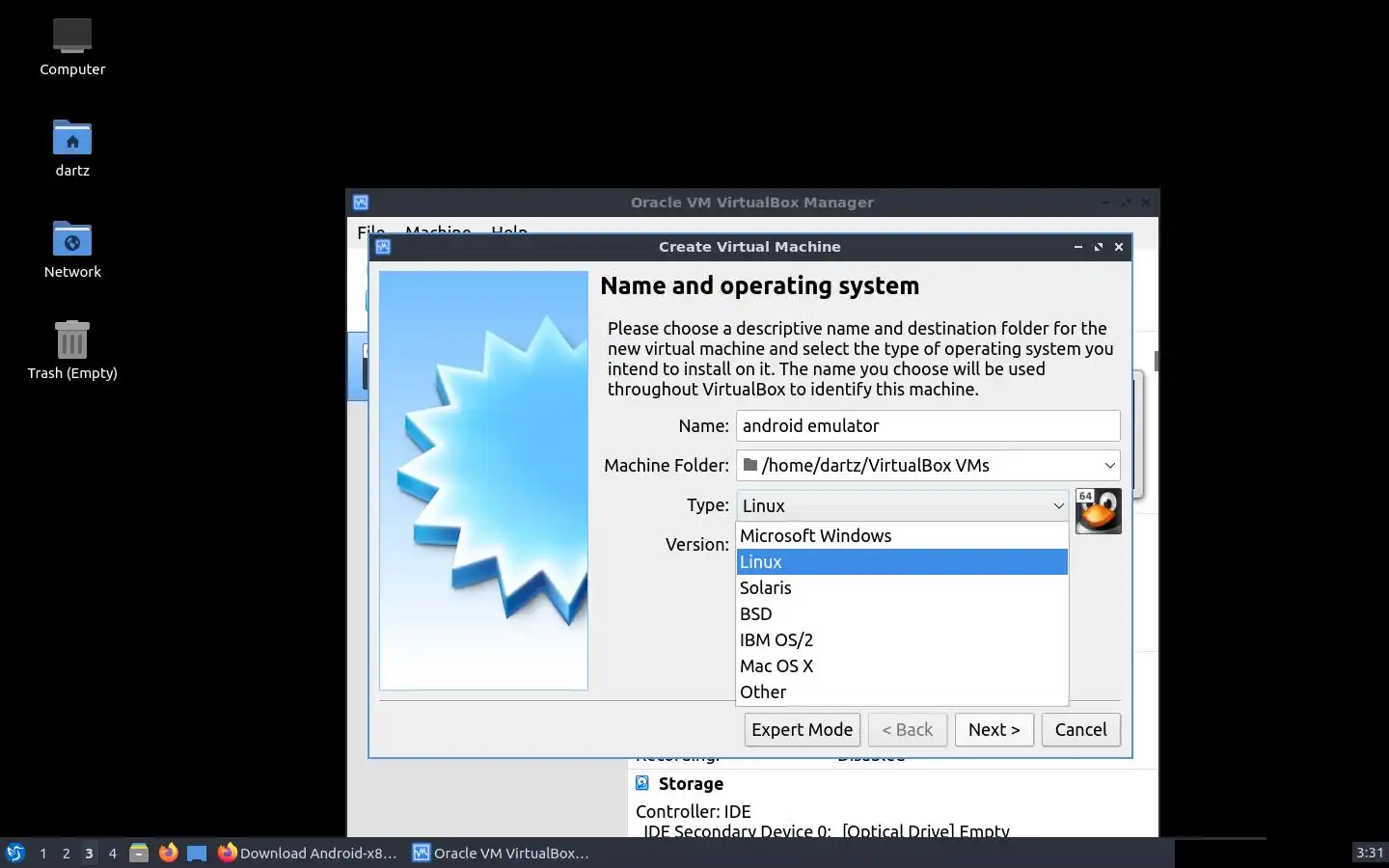Viewport: 1389px width, 868px height.
Task: Cancel the Create Virtual Machine wizard
Action: 1080,729
